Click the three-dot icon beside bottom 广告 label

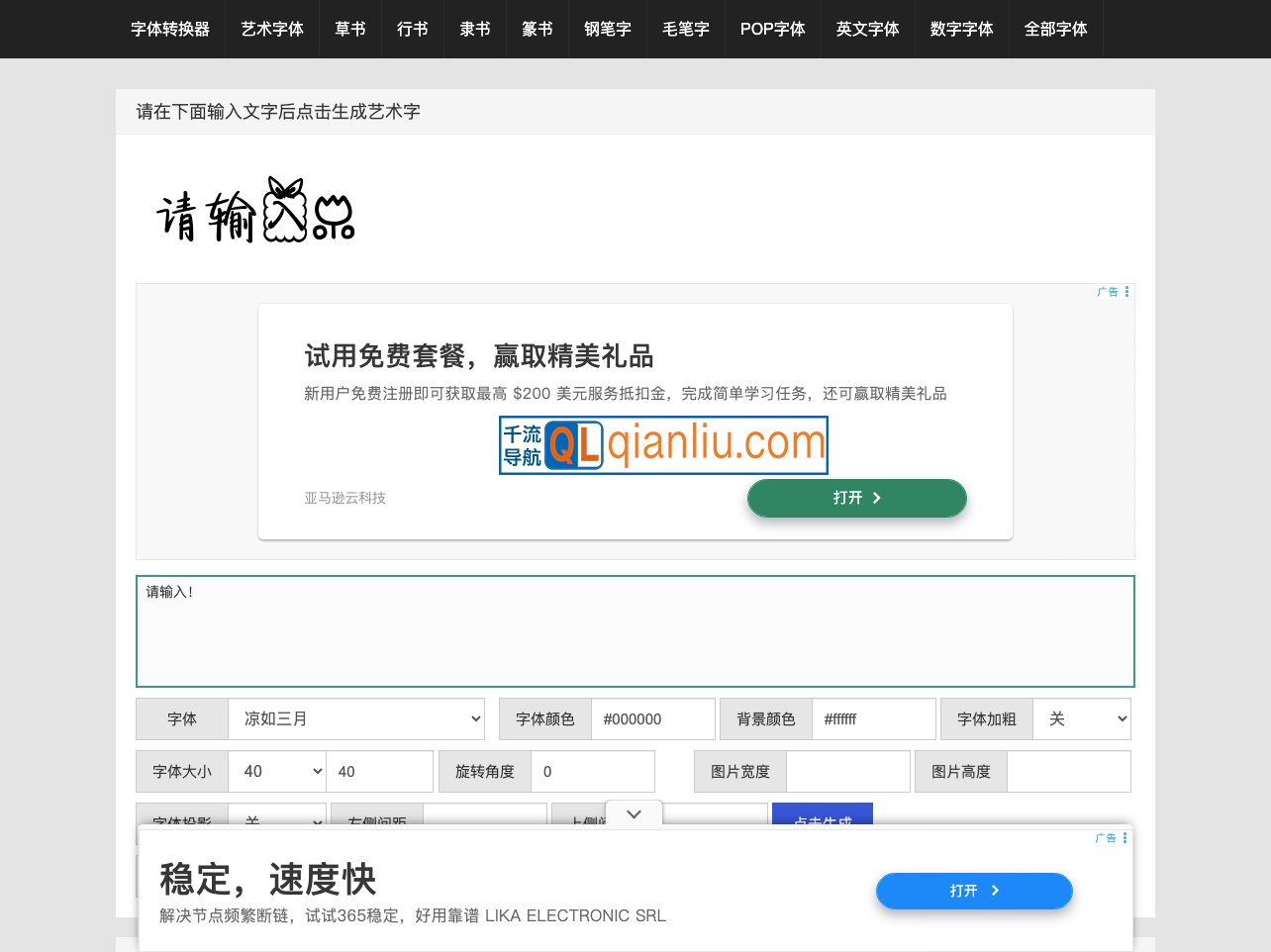pos(1124,838)
